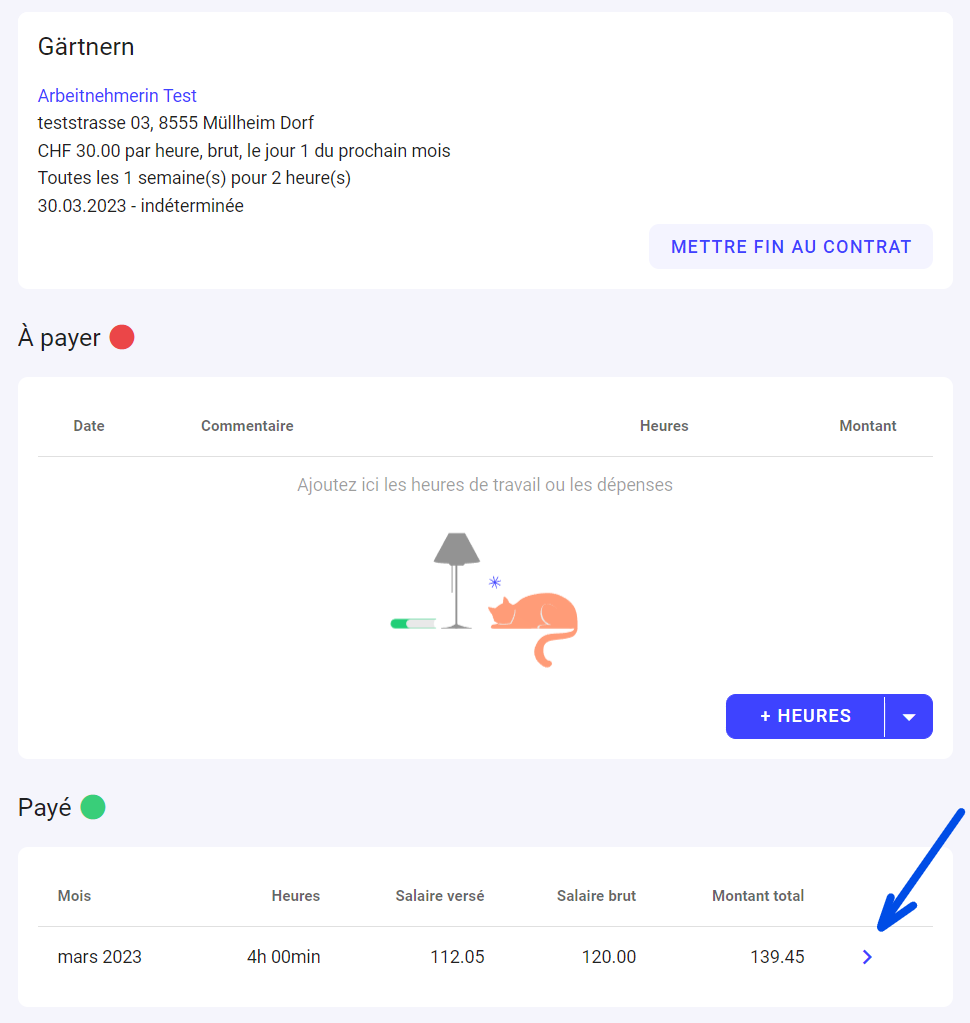Screen dimensions: 970x1023
Task: Click the red À payer status dot
Action: (x=122, y=338)
